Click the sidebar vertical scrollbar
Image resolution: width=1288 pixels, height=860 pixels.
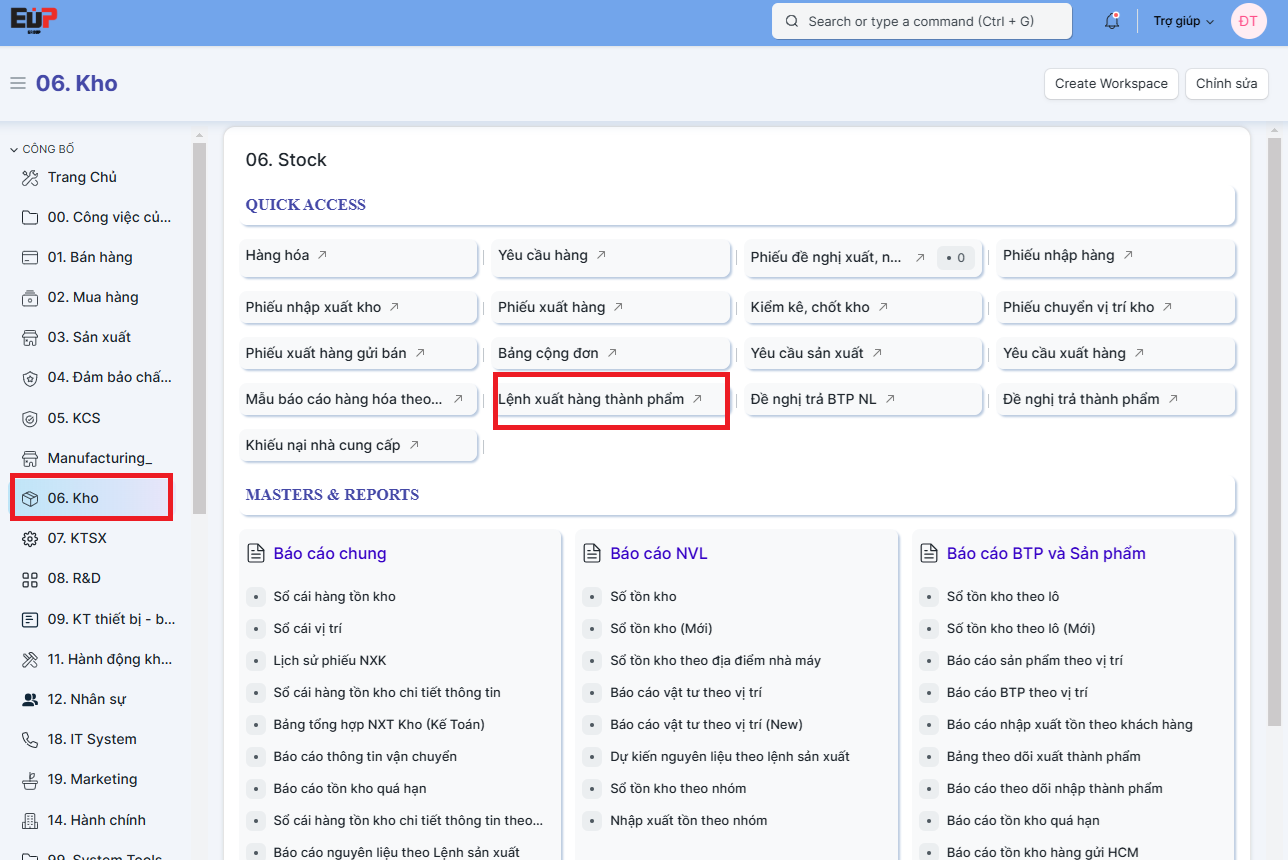[199, 330]
